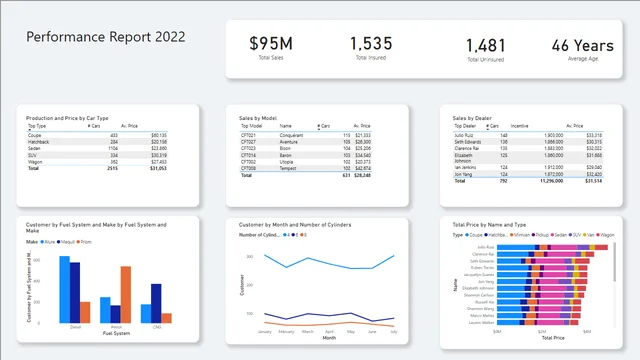
Task: Click the July label on Month axis
Action: pos(393,332)
